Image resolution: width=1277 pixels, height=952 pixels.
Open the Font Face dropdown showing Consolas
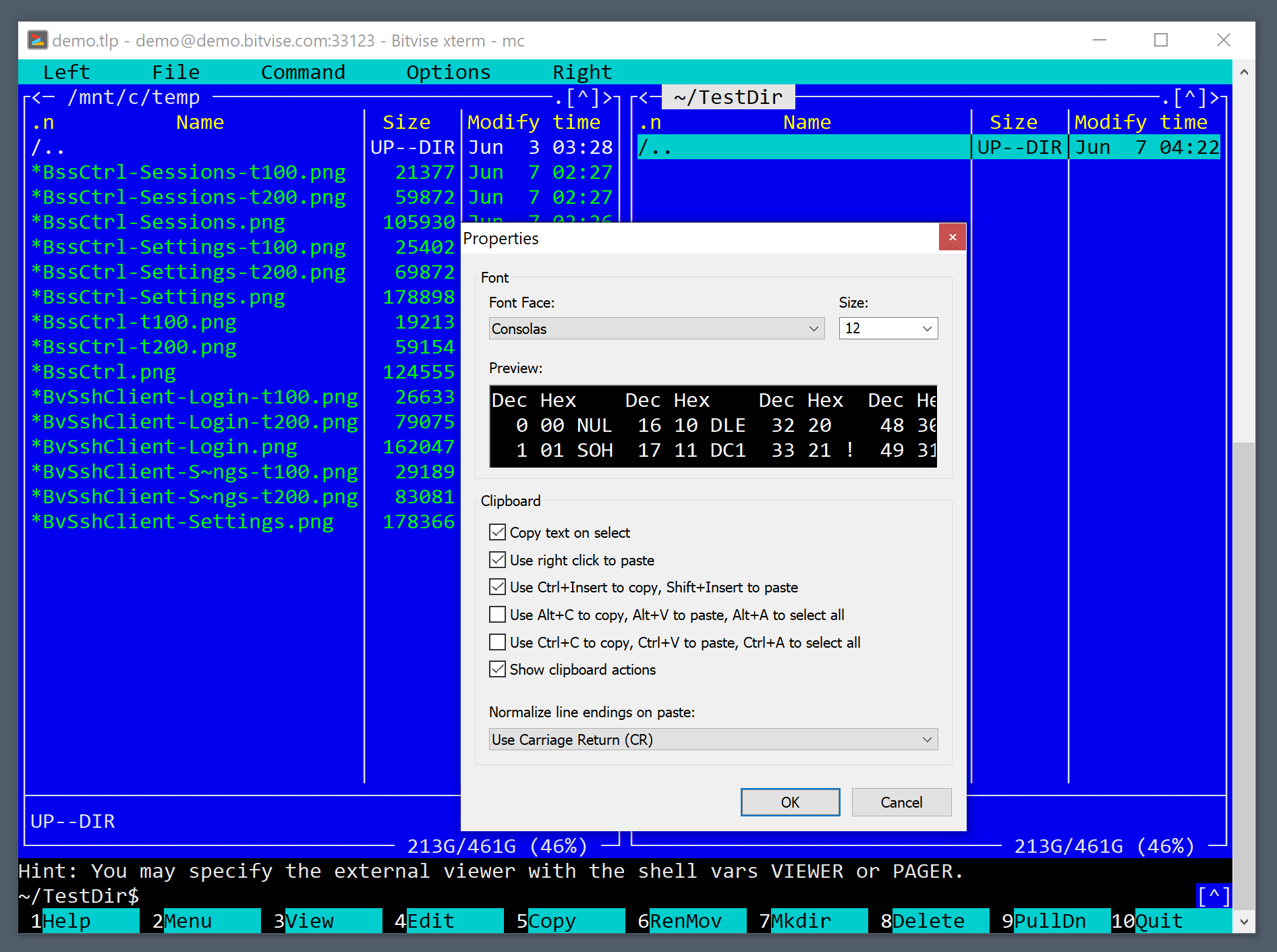coord(656,329)
